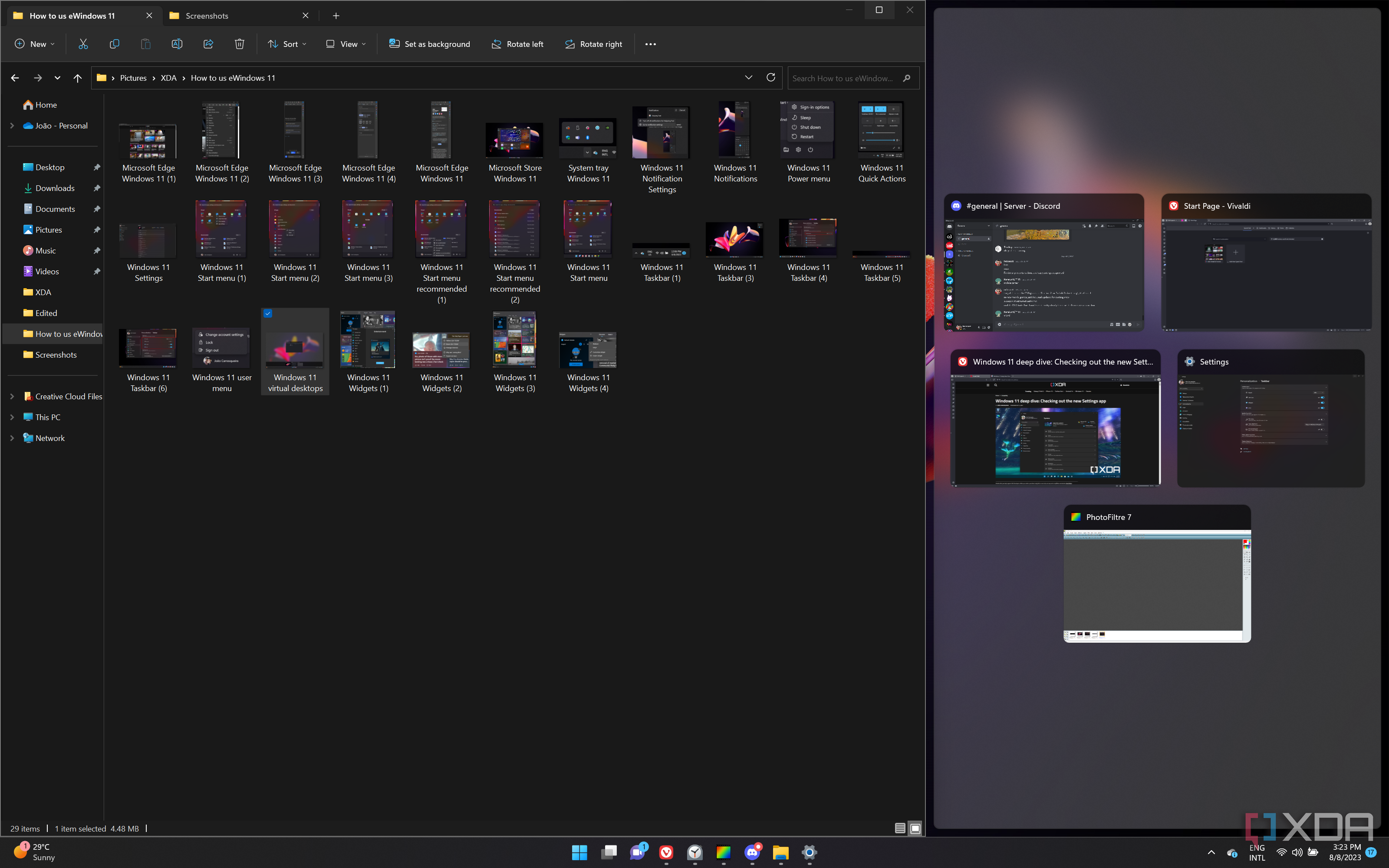1389x868 pixels.
Task: Open the Sort dropdown
Action: pos(286,44)
